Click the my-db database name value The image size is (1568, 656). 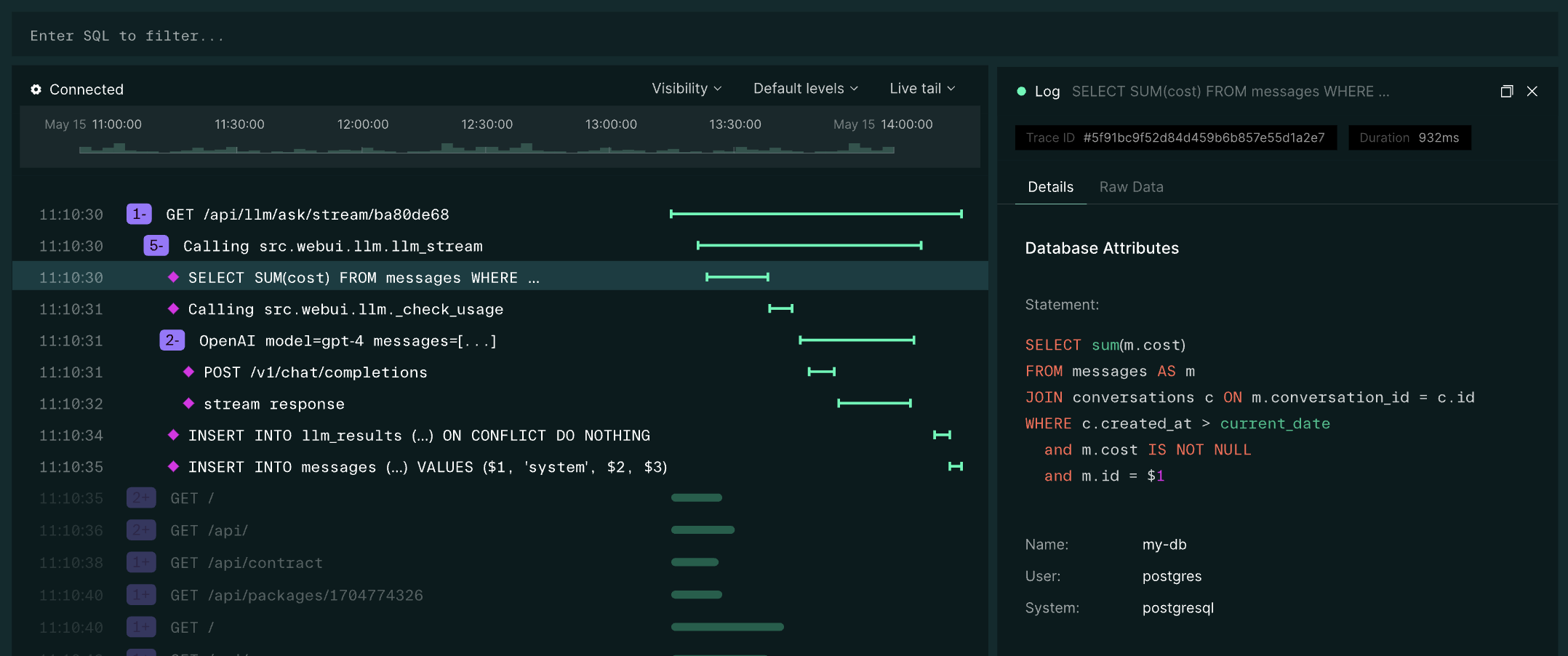[1164, 545]
